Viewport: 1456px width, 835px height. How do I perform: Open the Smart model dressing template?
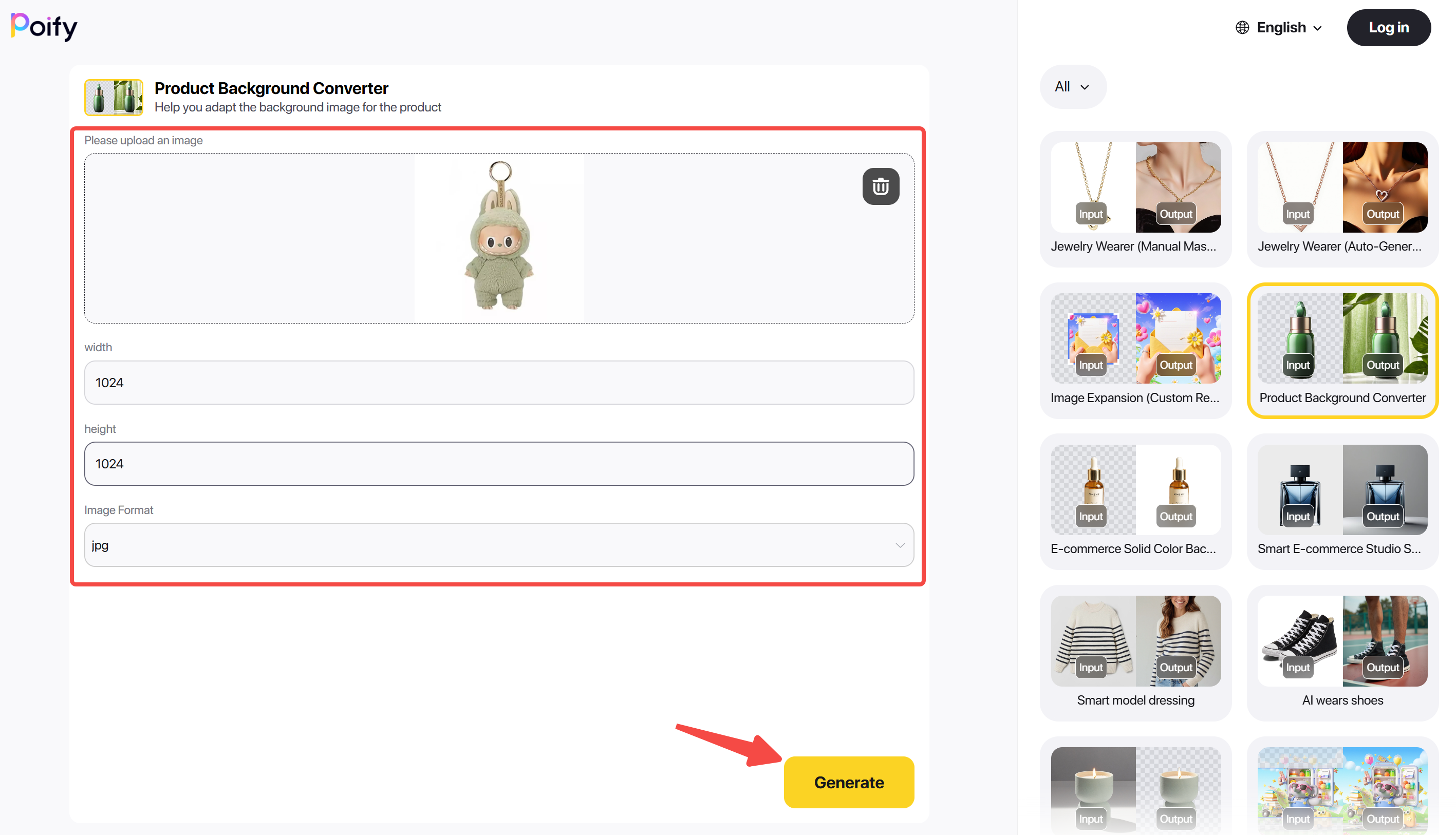1135,653
